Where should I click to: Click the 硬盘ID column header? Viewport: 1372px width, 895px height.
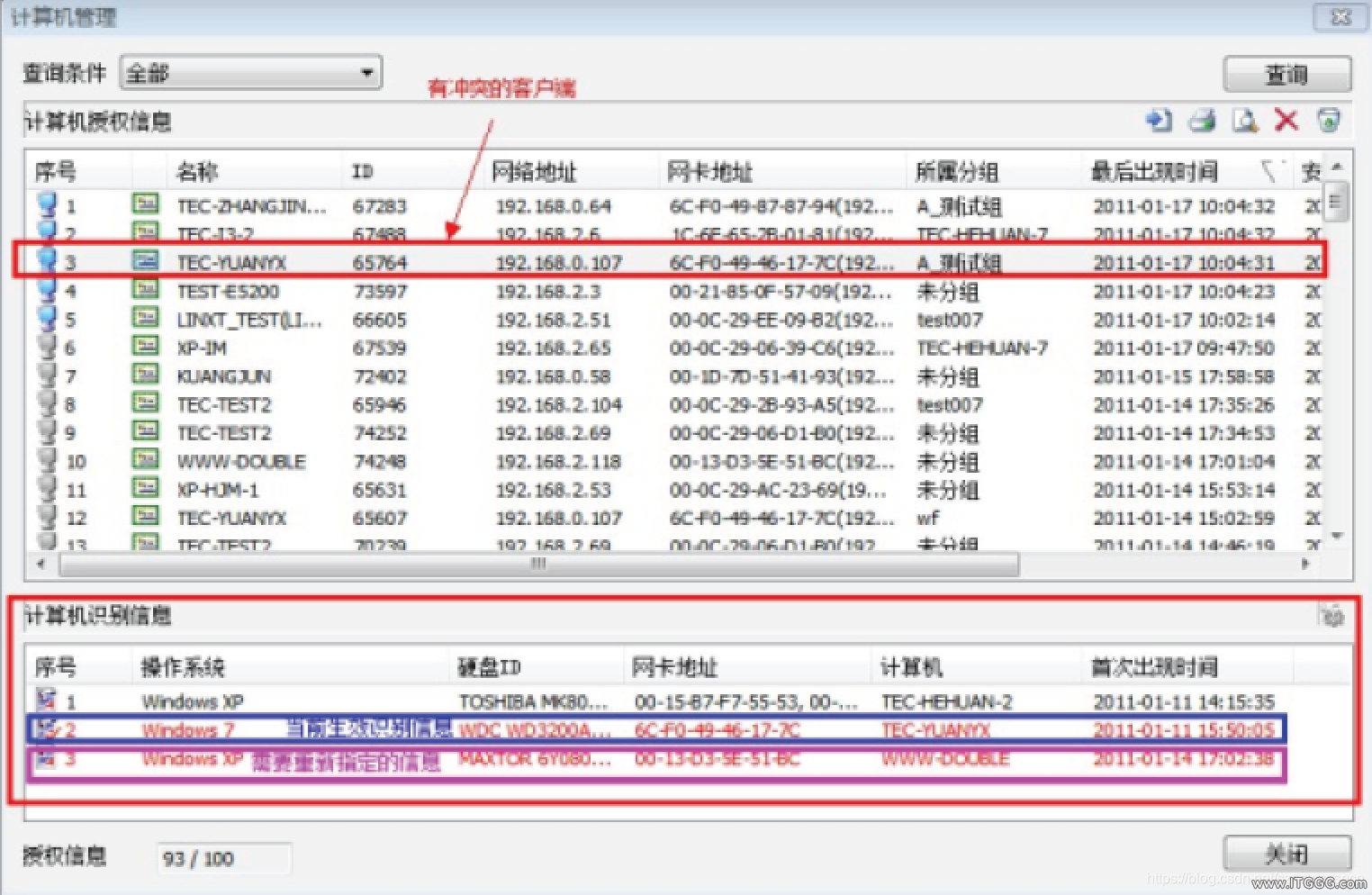pos(537,667)
